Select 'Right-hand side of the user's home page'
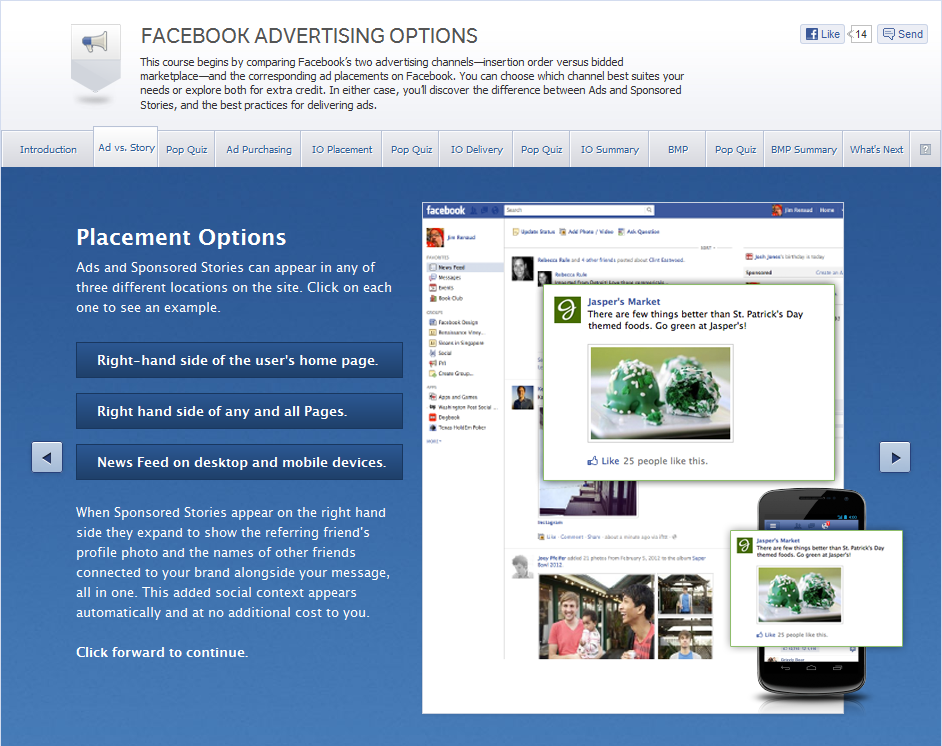 point(239,360)
